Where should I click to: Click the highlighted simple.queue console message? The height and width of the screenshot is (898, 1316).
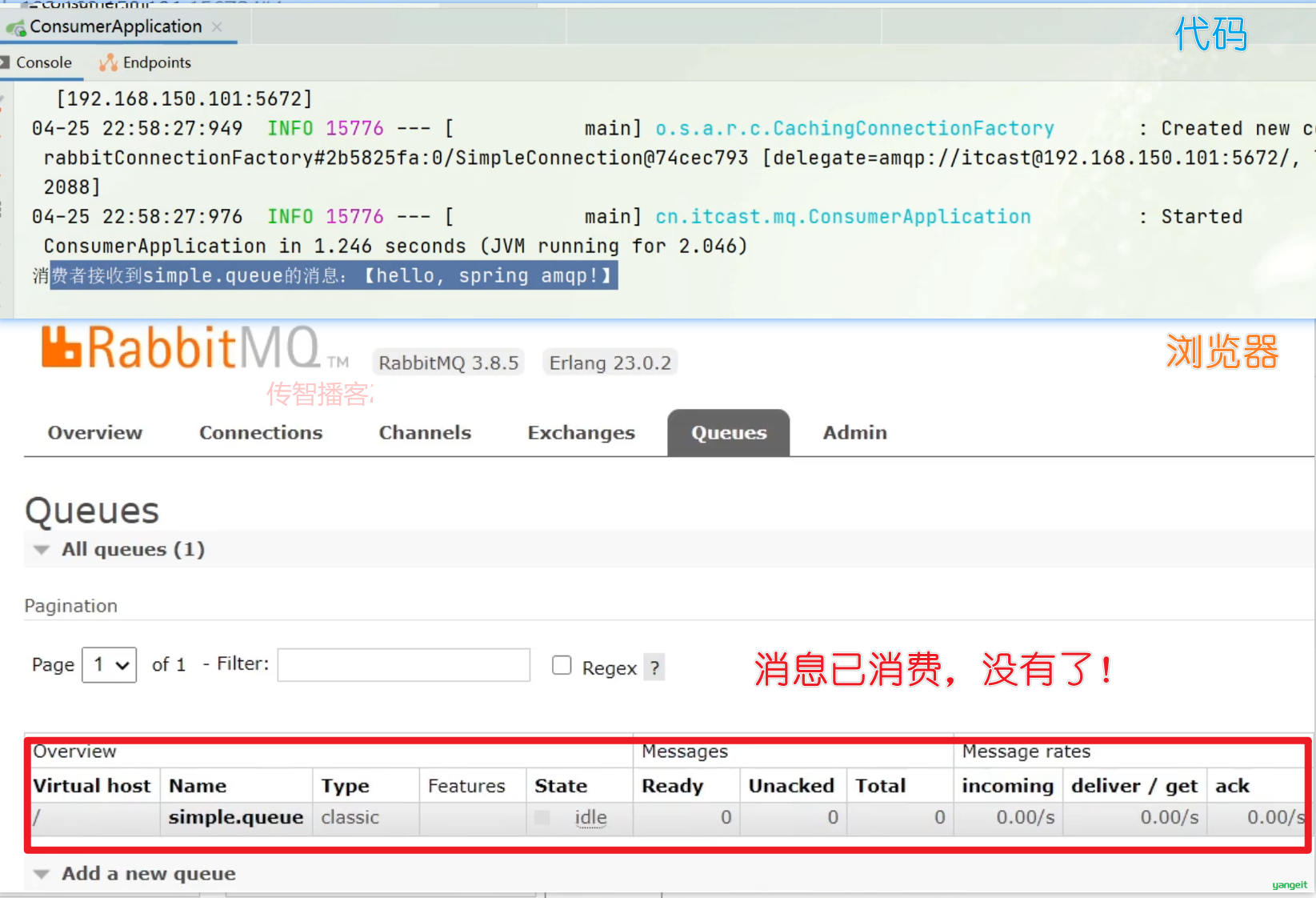[x=334, y=275]
